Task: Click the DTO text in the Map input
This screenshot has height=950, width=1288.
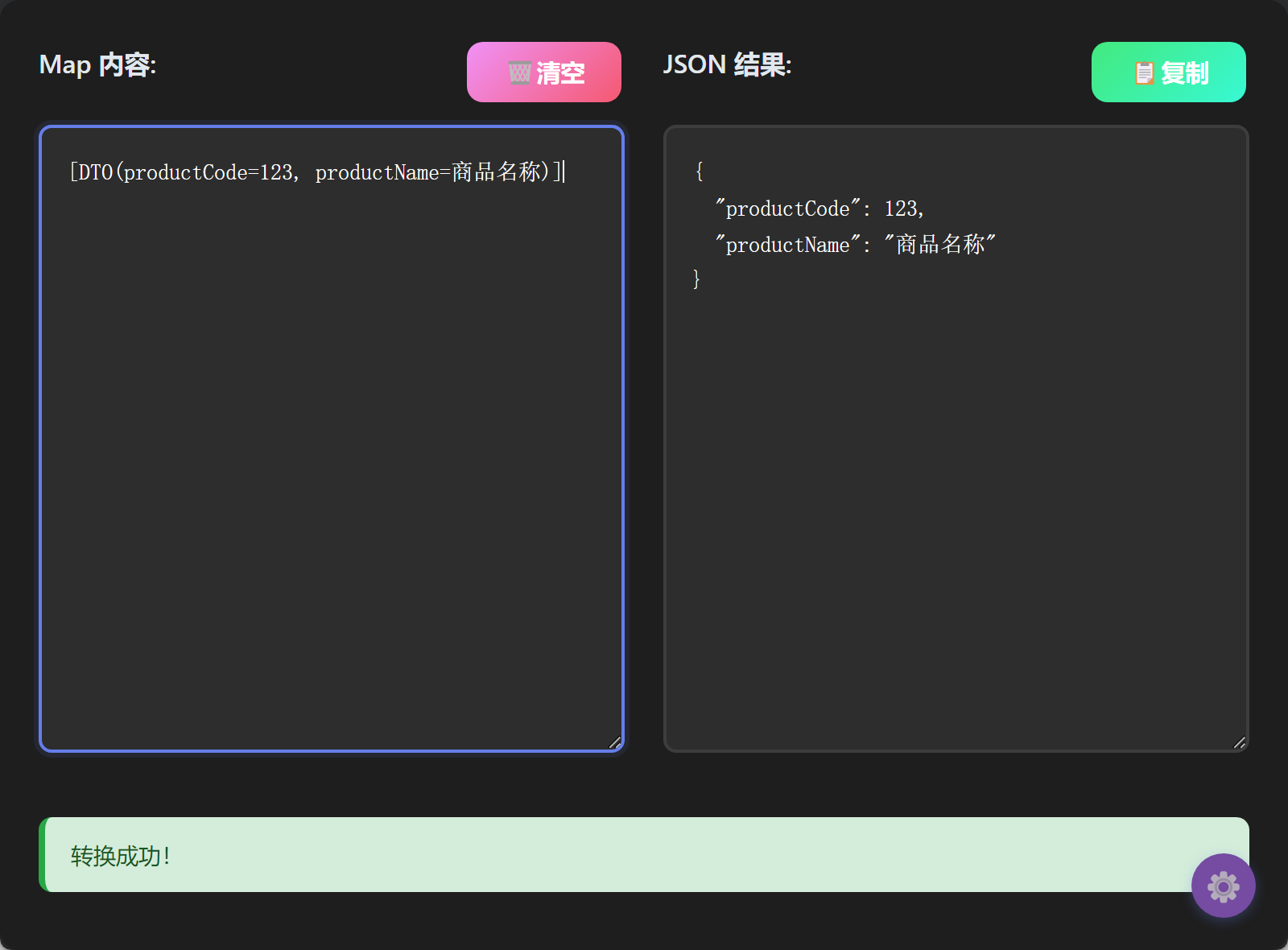Action: (96, 172)
